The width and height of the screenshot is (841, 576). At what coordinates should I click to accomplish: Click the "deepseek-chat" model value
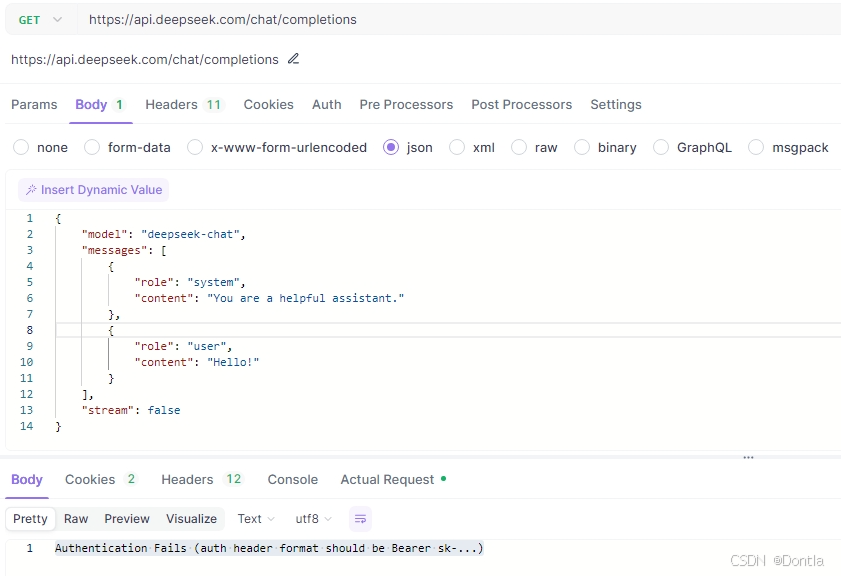(x=190, y=234)
